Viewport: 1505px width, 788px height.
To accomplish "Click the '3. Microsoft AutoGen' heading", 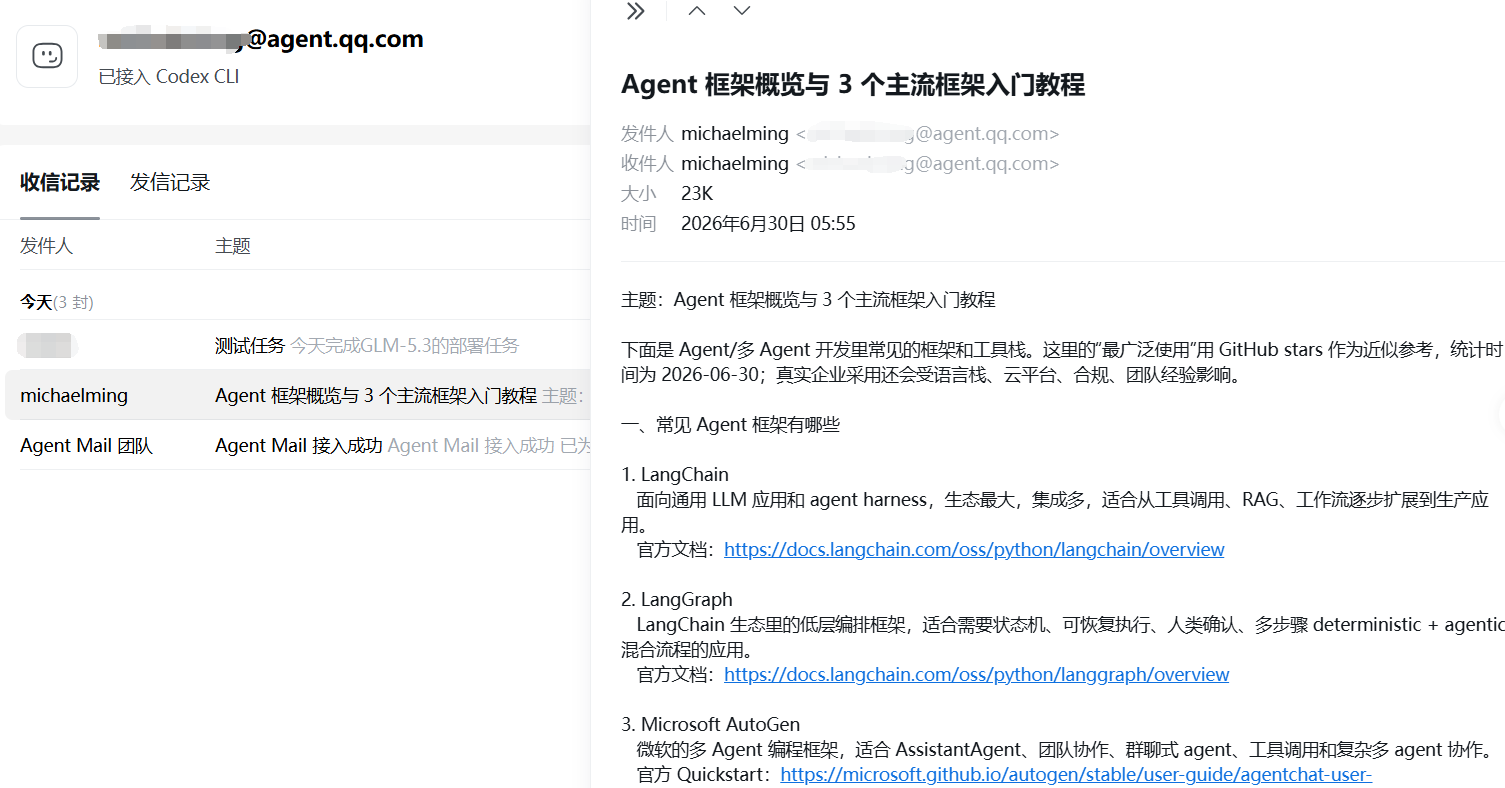I will point(711,725).
